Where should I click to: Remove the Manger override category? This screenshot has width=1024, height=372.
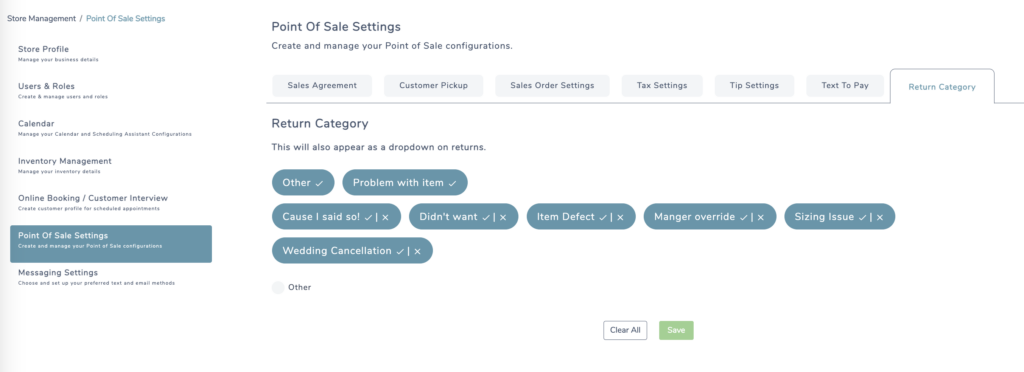[761, 217]
